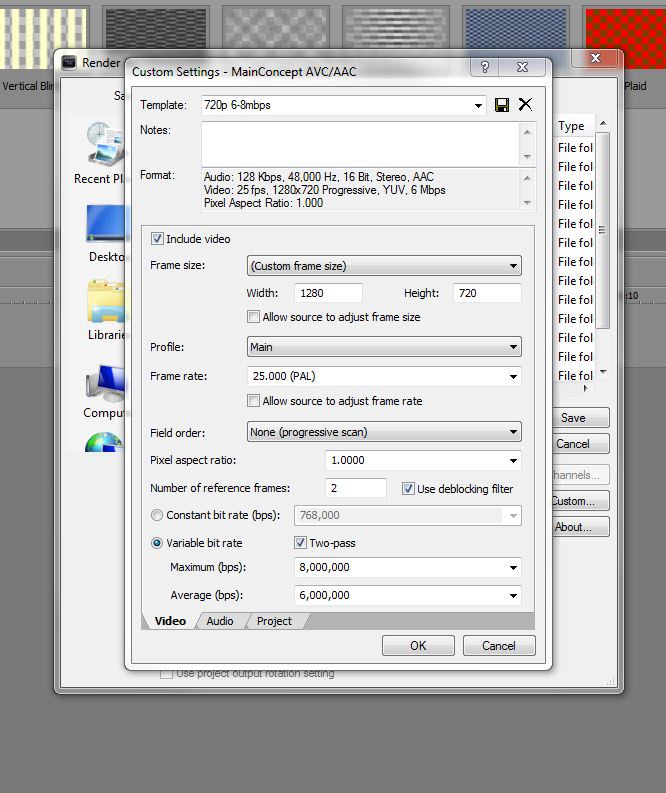Expand the Profile dropdown
This screenshot has height=793, width=666.
(x=384, y=347)
